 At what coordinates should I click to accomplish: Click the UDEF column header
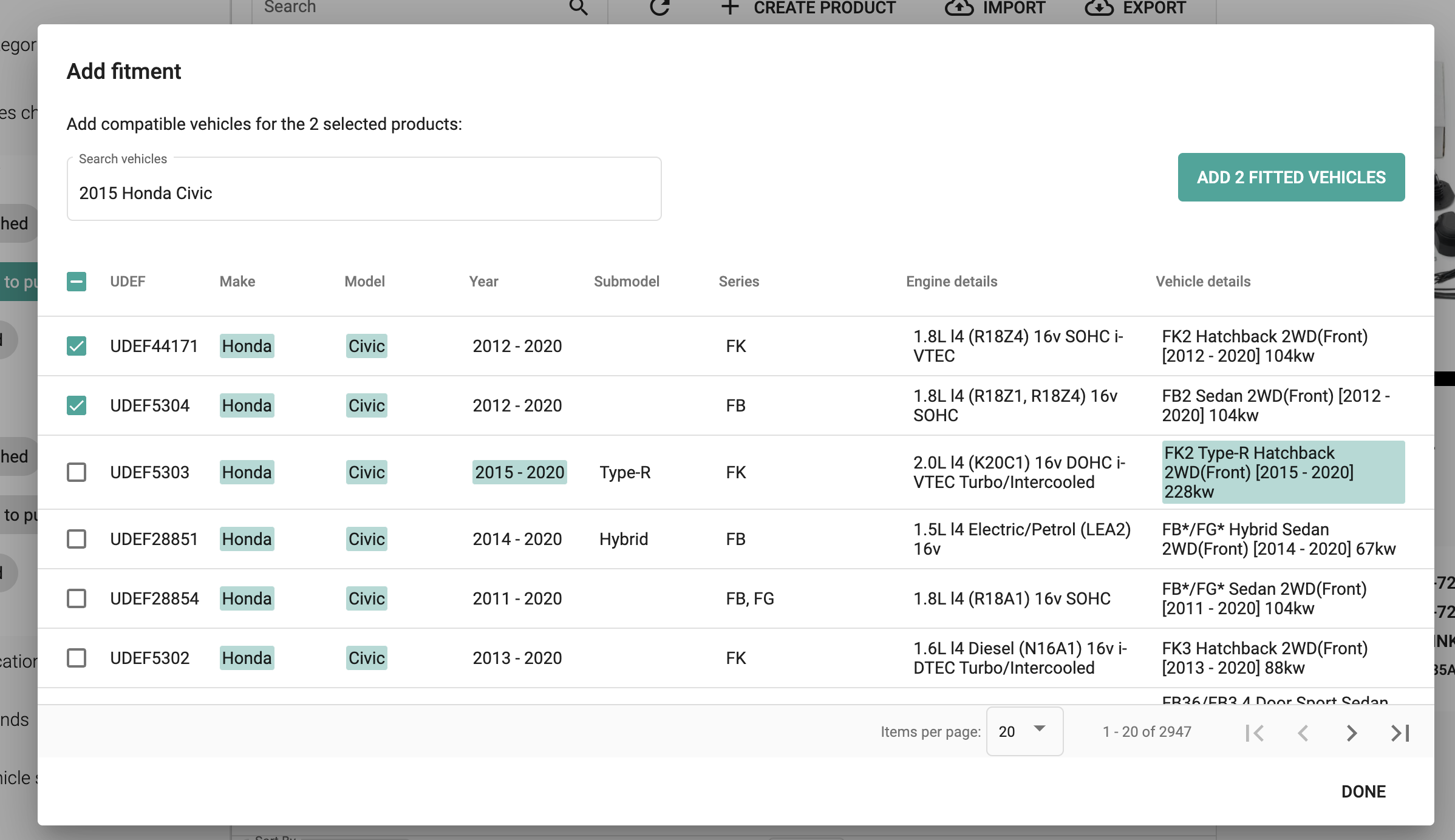pos(128,282)
